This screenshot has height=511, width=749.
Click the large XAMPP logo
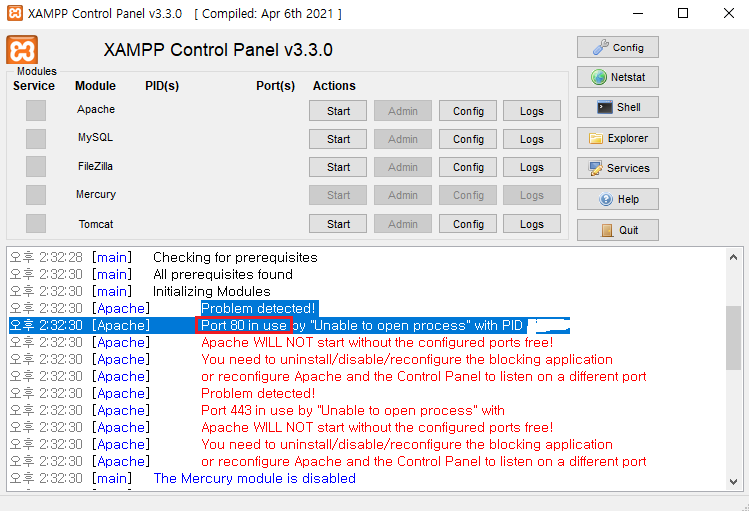click(x=22, y=50)
